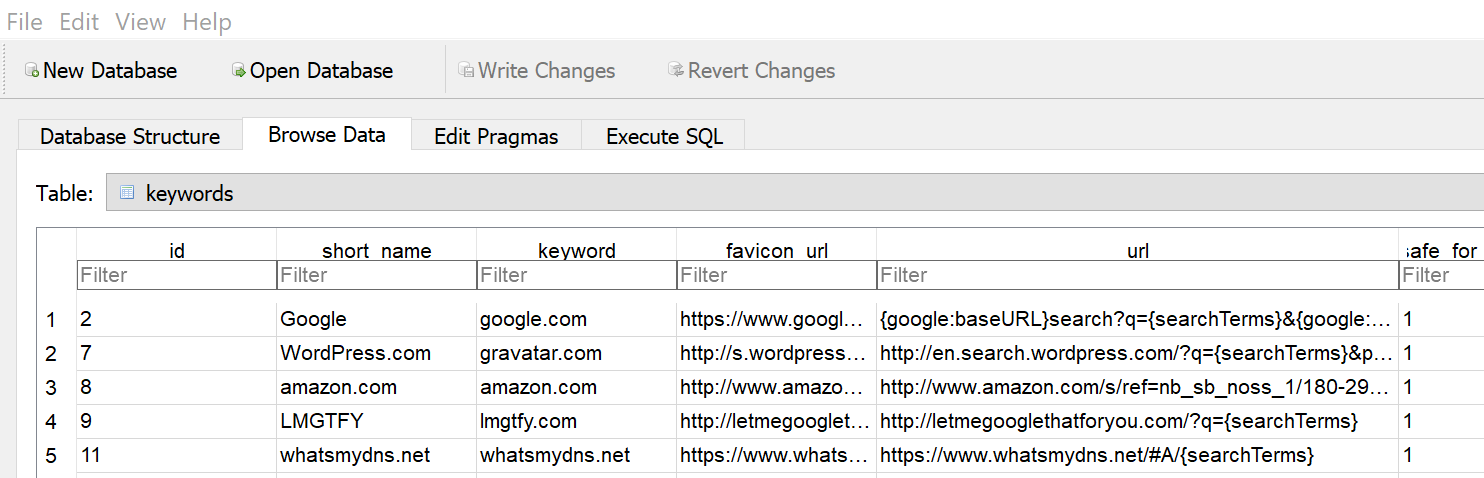Switch to the Execute SQL tab
1484x478 pixels.
664,136
